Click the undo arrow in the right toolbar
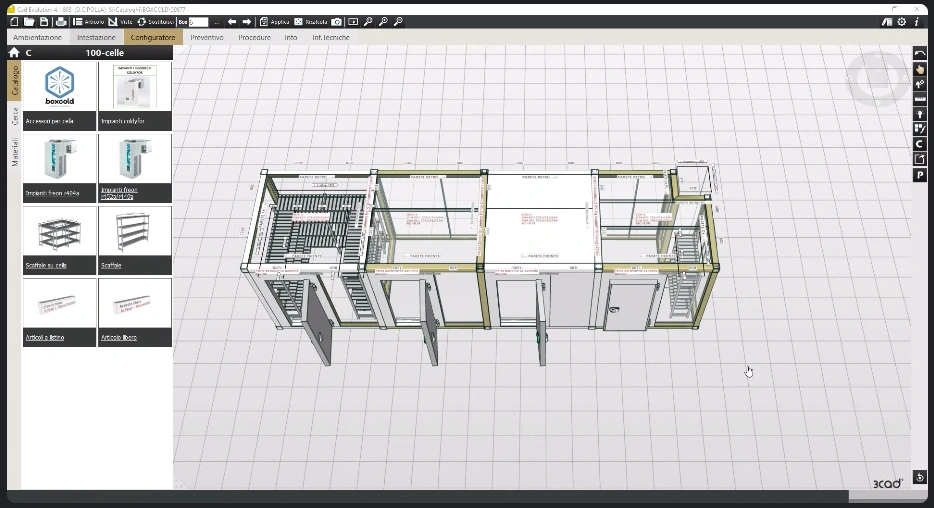The image size is (934, 508). coord(920,53)
